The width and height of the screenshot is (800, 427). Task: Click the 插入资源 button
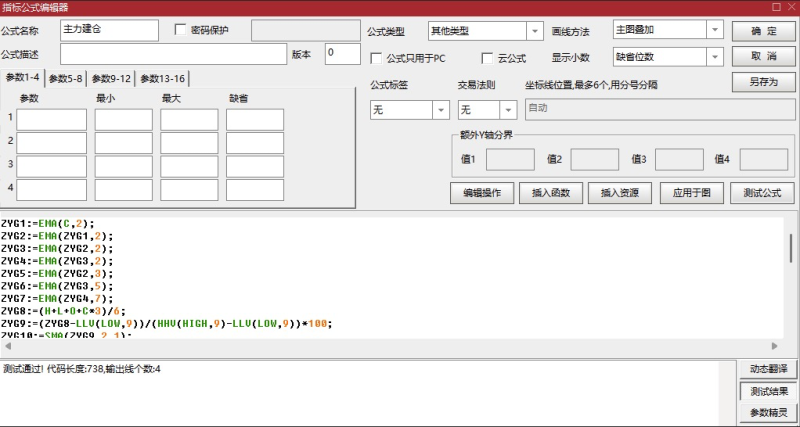[x=619, y=193]
